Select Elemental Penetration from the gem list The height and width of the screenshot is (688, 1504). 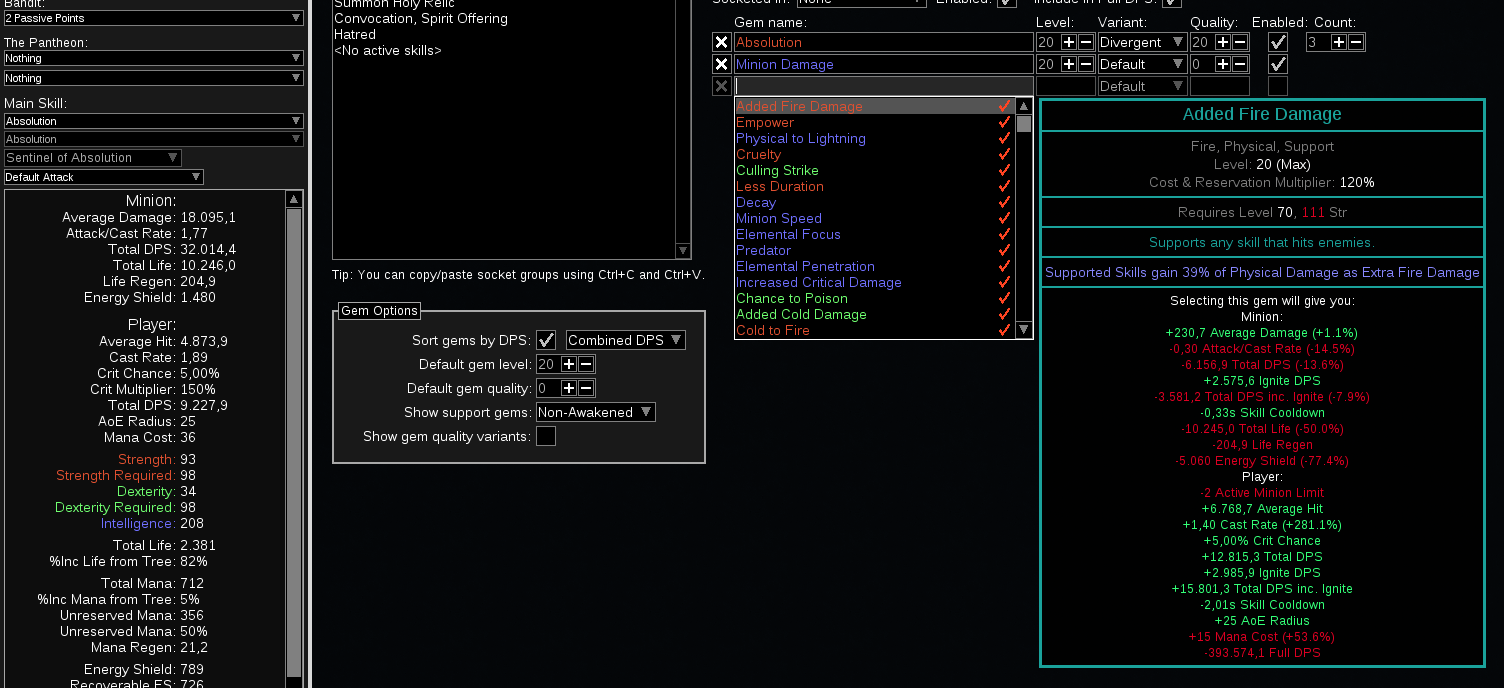(875, 266)
